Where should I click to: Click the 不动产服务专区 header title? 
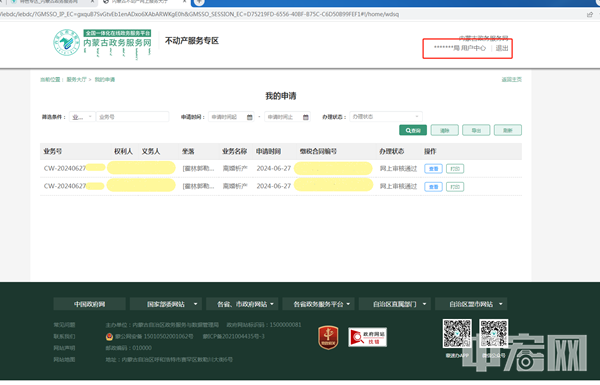(x=192, y=41)
